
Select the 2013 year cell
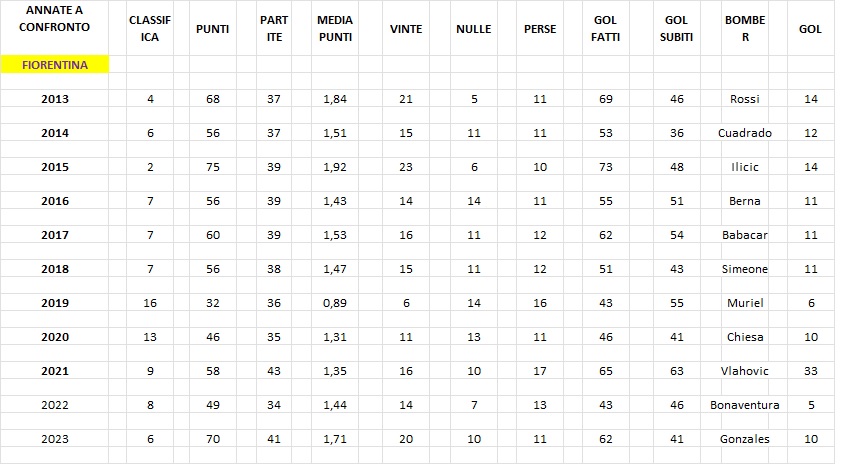[55, 99]
